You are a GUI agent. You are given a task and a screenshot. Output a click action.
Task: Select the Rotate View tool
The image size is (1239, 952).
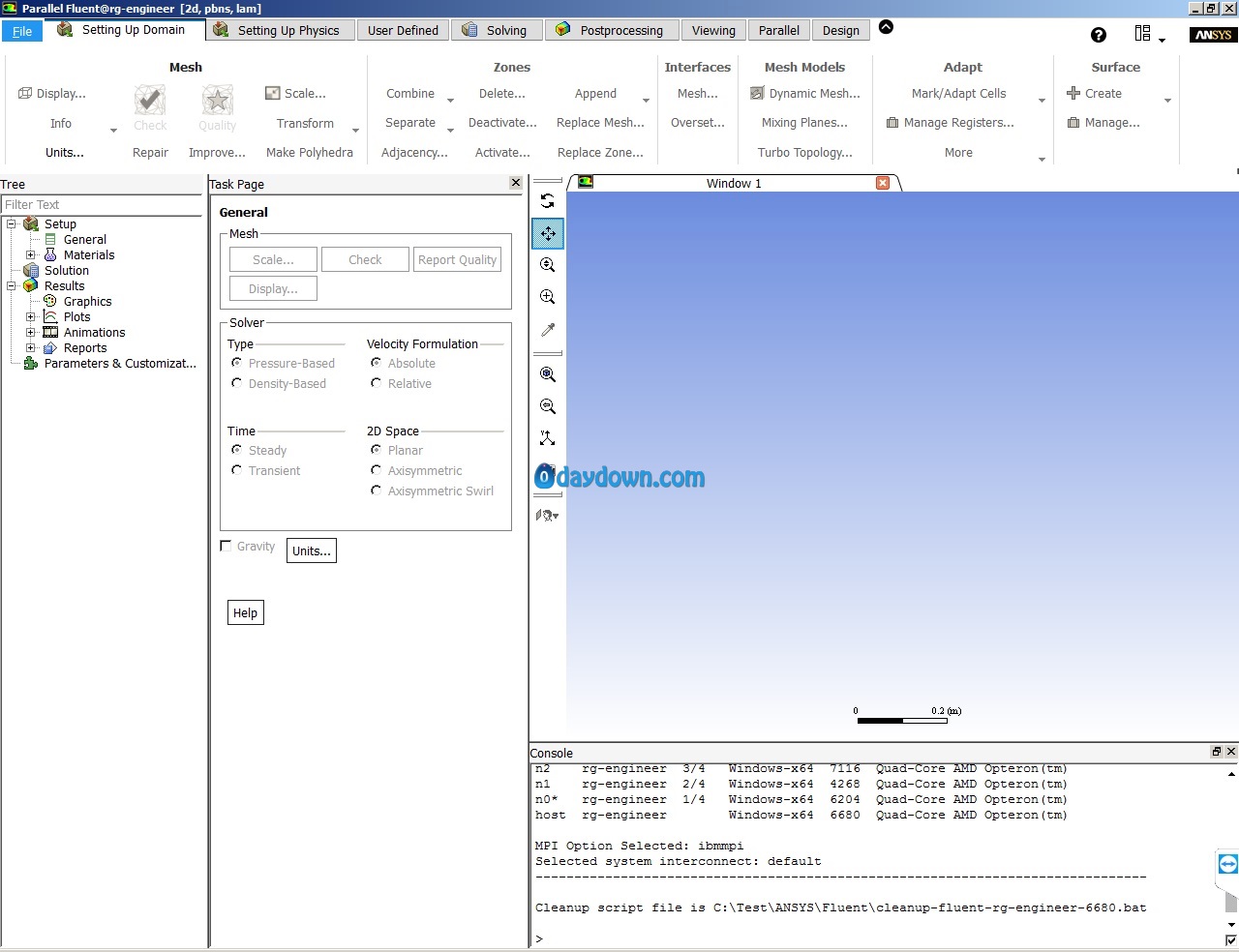pos(548,201)
